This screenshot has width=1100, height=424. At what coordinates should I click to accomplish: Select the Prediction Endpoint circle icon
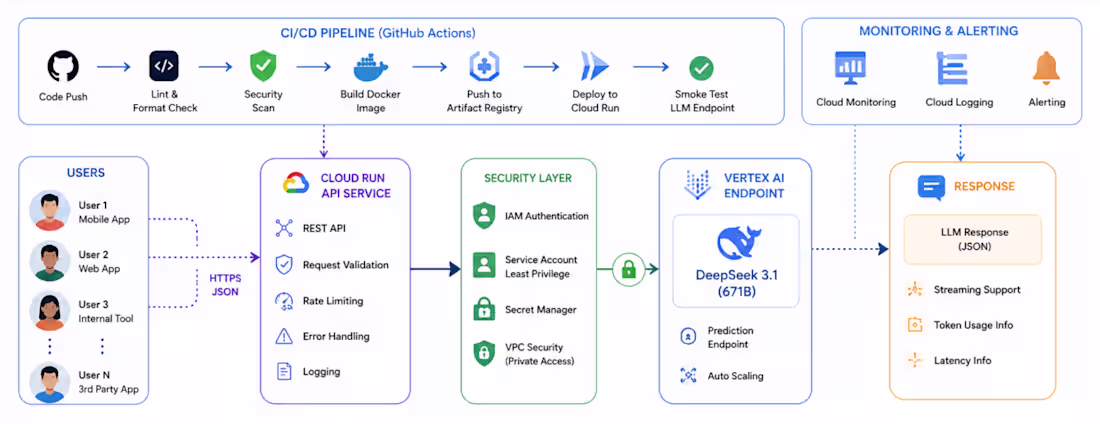(688, 336)
